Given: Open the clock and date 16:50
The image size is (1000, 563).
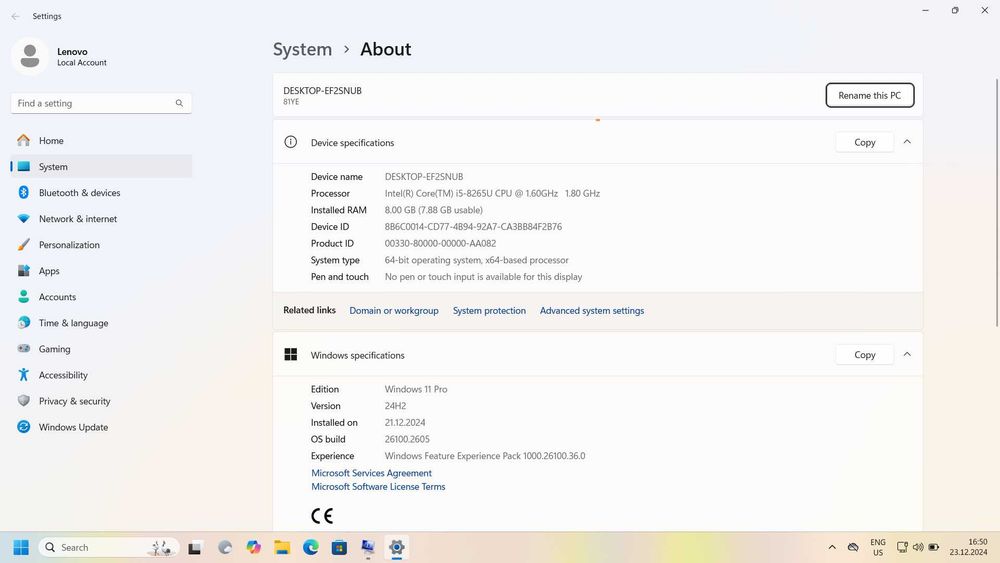Looking at the screenshot, I should [x=968, y=547].
